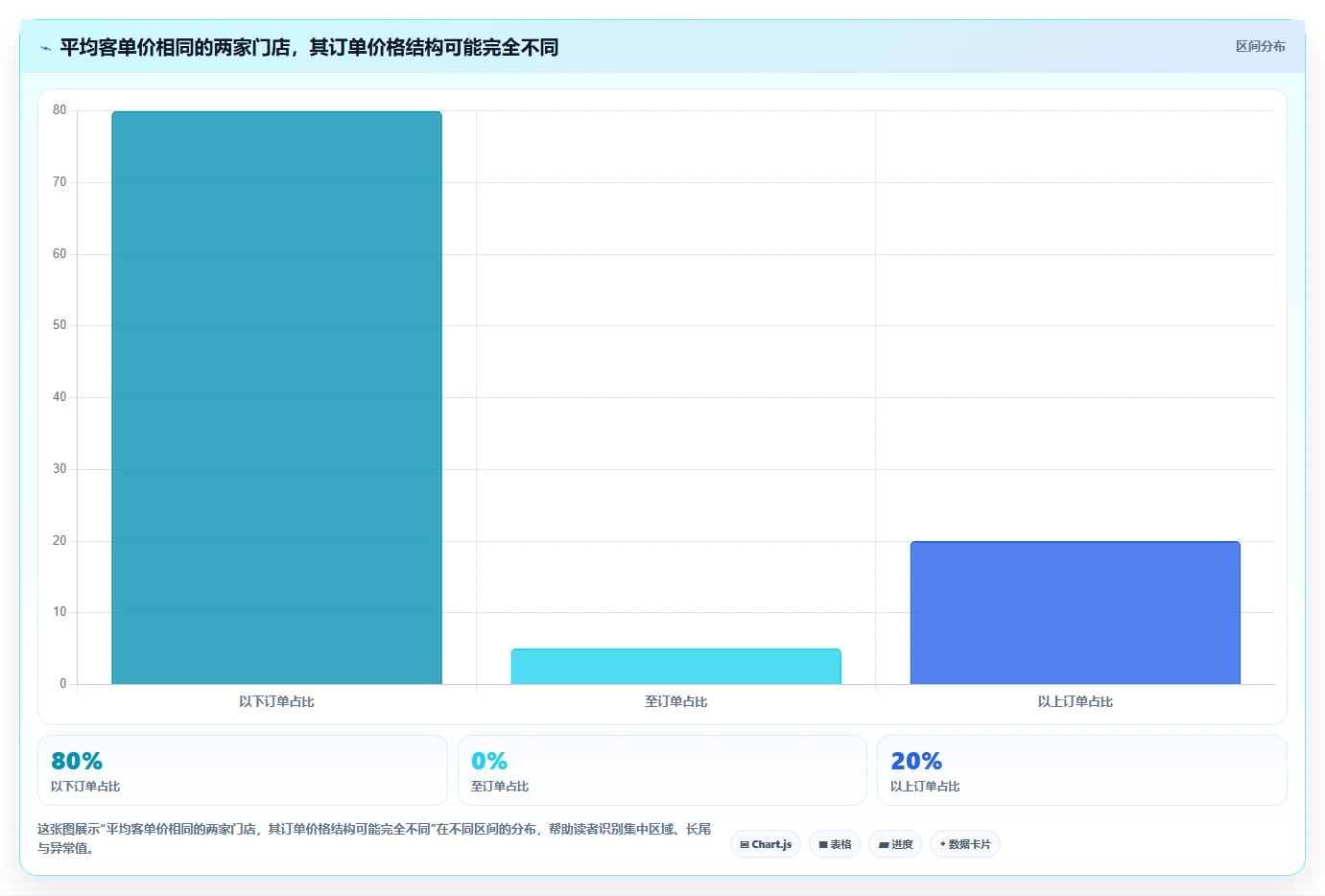Click the description text starting with 这张图展示
1325x896 pixels.
[x=374, y=838]
